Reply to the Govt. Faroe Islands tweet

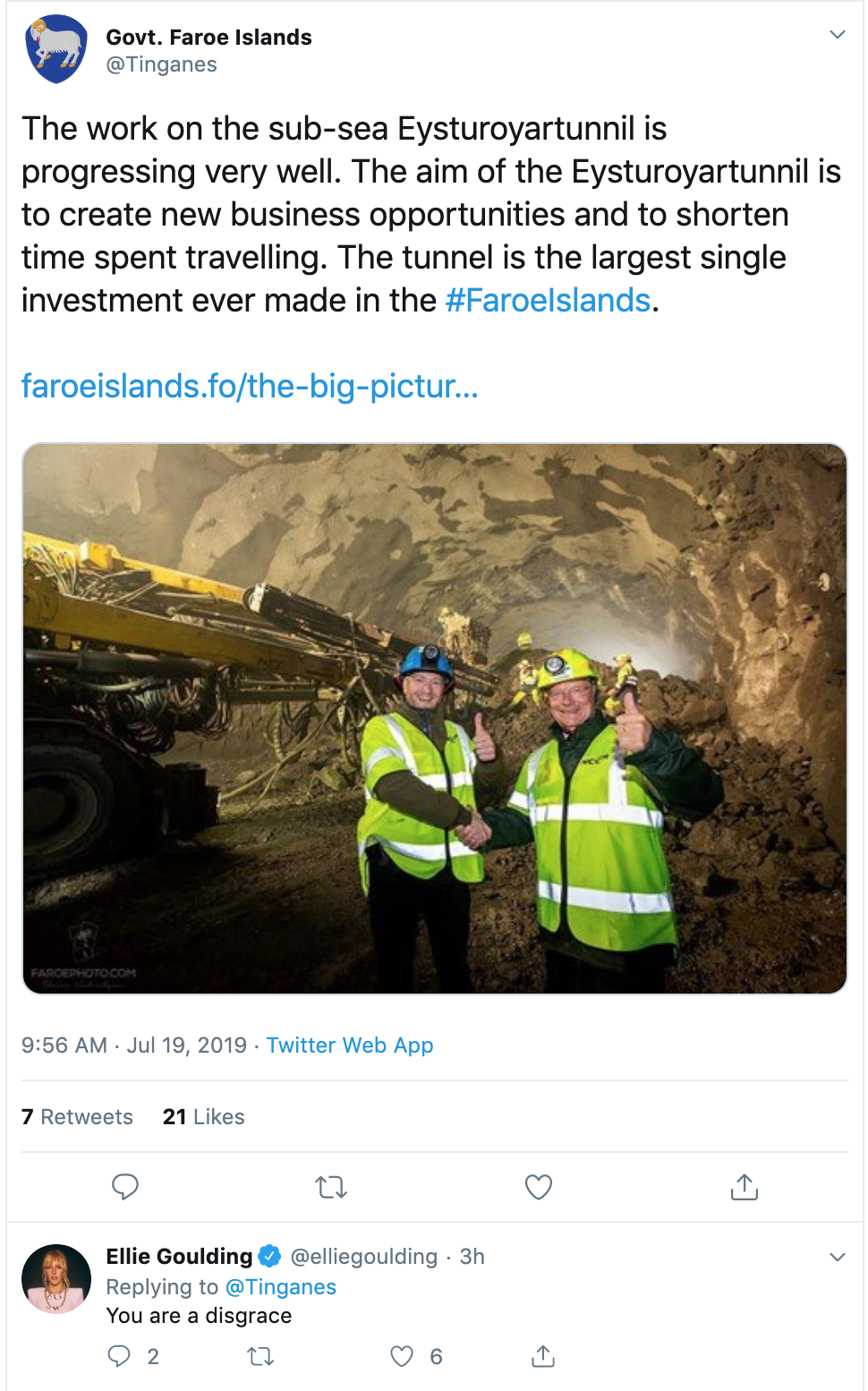point(125,1187)
